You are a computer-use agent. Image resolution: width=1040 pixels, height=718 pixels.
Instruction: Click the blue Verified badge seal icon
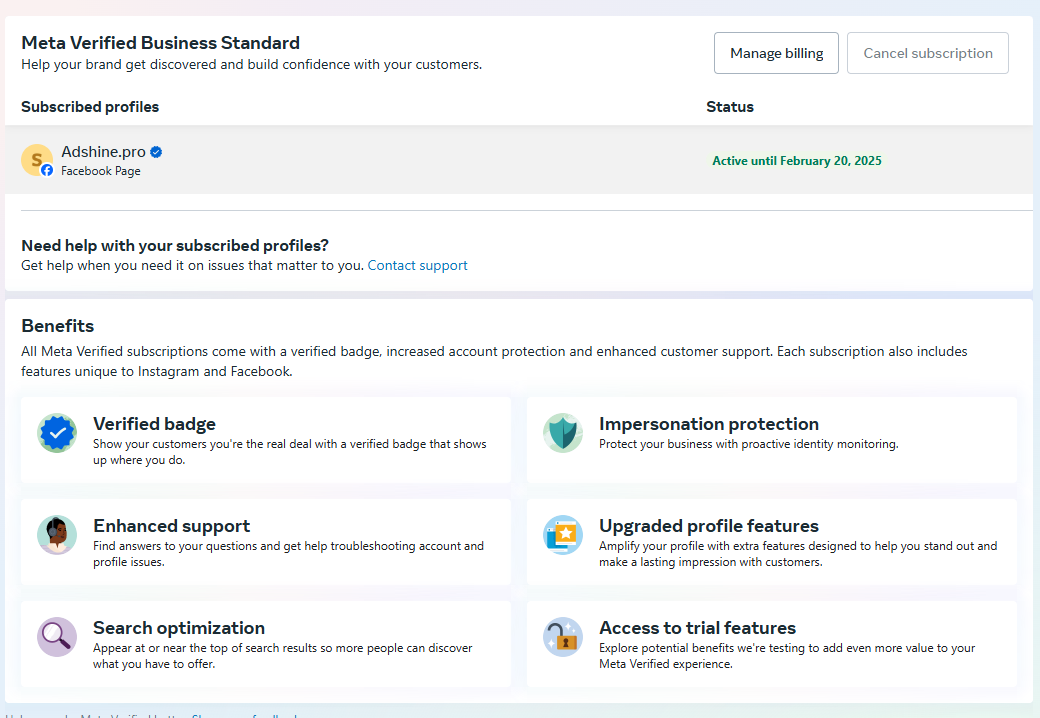click(x=57, y=434)
